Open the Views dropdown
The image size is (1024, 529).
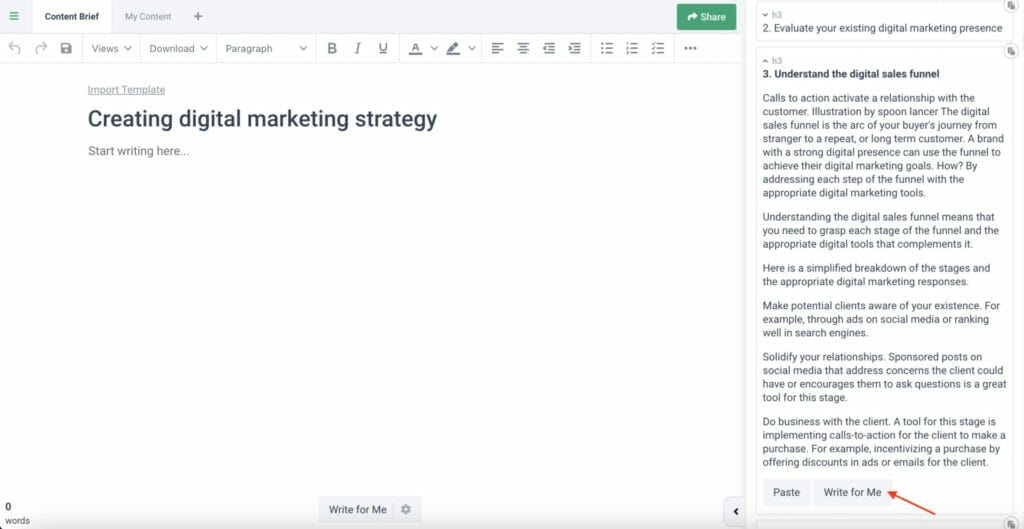point(111,48)
